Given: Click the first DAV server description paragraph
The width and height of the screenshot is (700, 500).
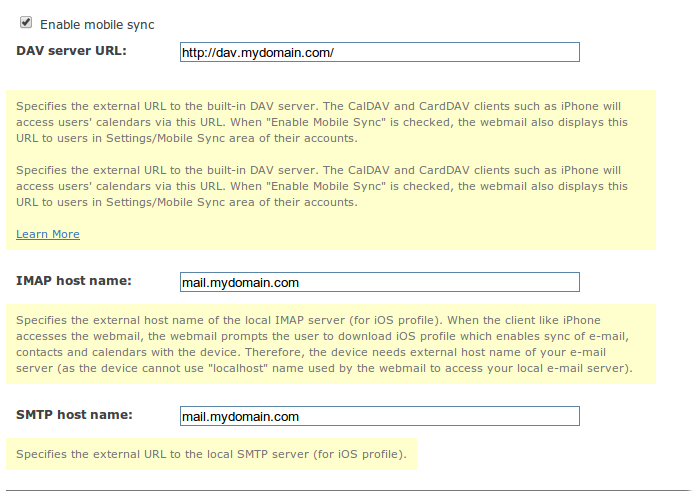Looking at the screenshot, I should 322,123.
